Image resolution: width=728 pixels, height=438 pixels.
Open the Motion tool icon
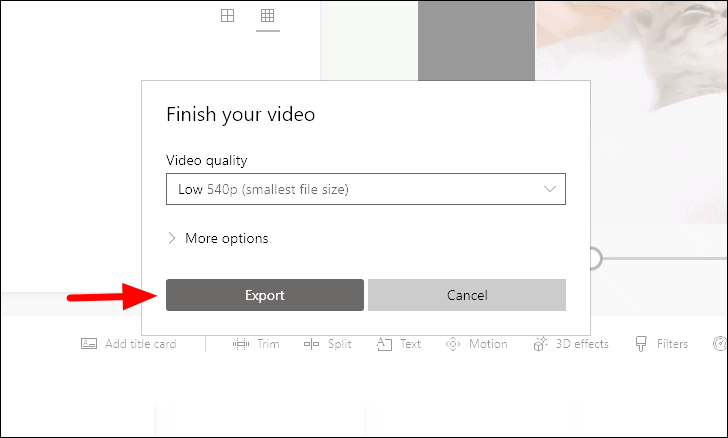[453, 344]
